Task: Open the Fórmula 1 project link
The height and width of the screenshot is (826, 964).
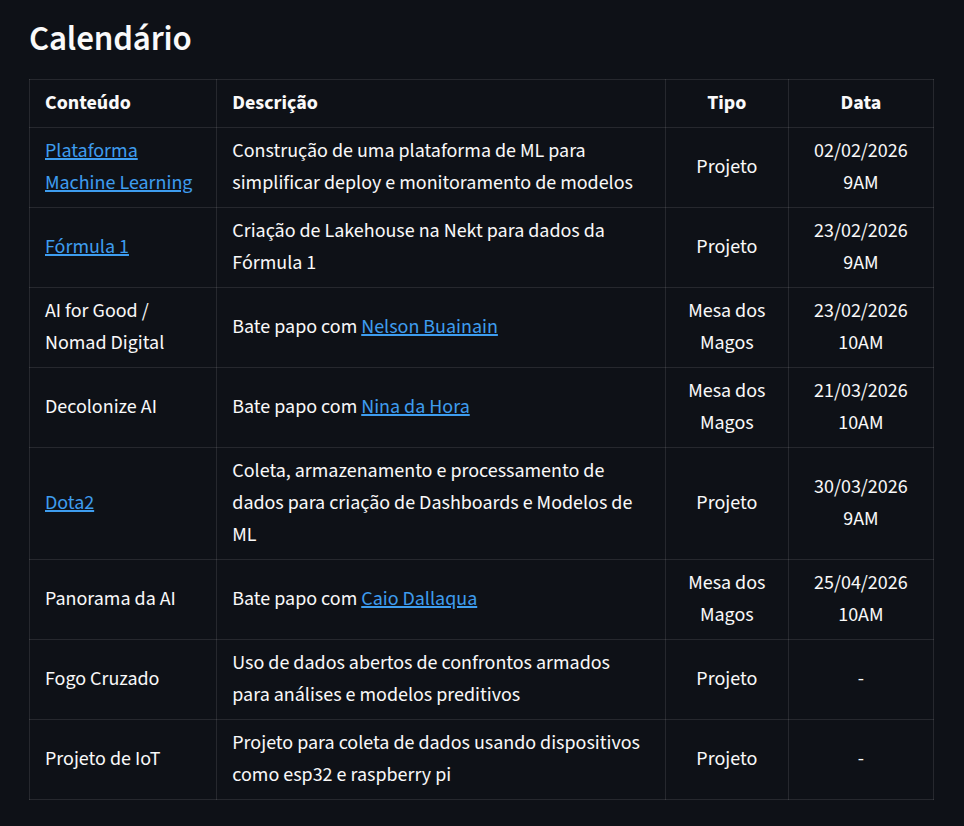Action: tap(87, 247)
